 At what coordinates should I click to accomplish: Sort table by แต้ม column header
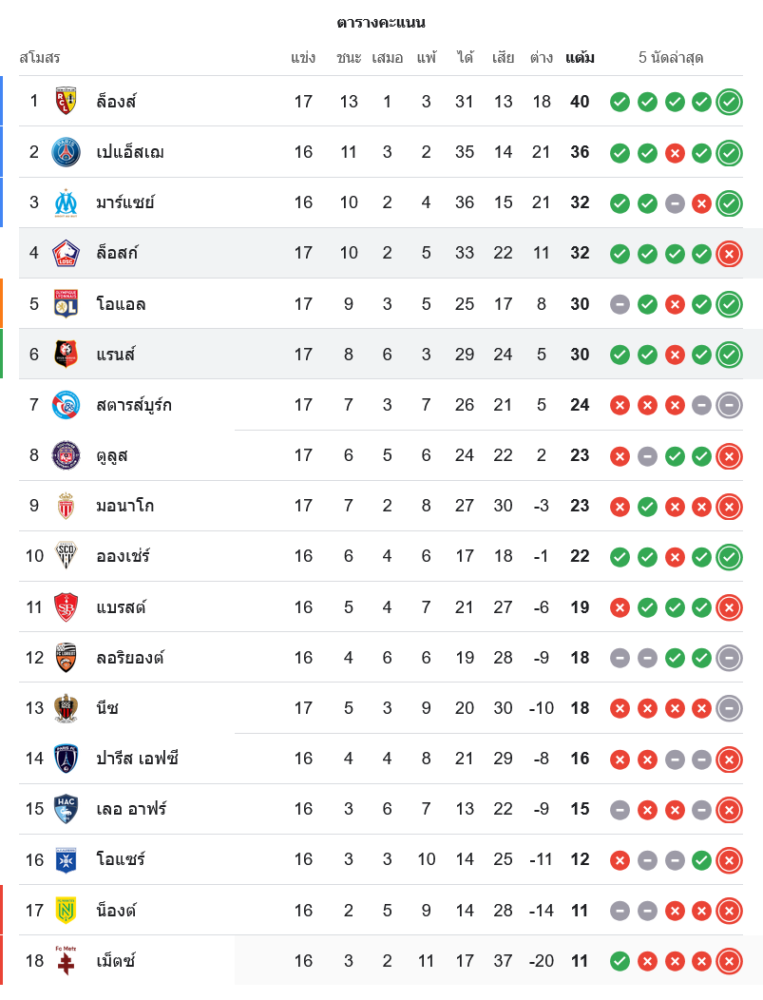579,58
